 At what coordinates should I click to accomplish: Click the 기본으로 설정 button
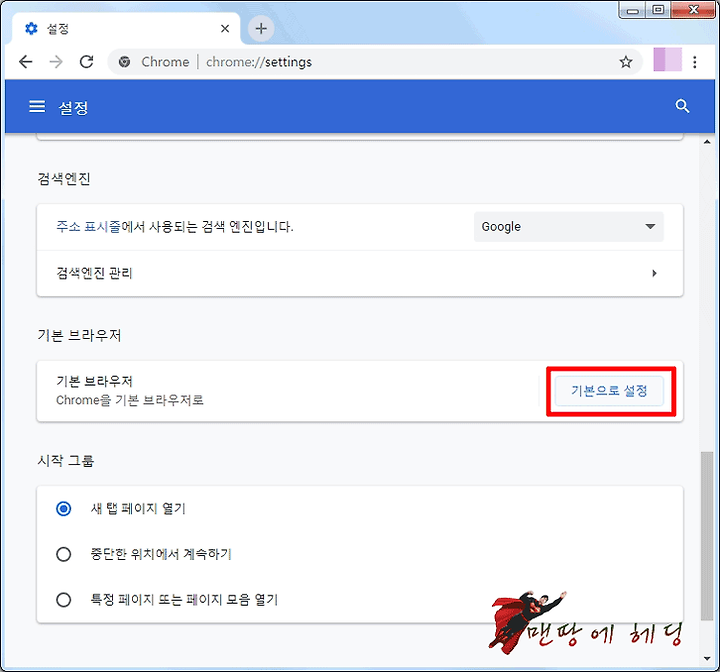pyautogui.click(x=609, y=391)
